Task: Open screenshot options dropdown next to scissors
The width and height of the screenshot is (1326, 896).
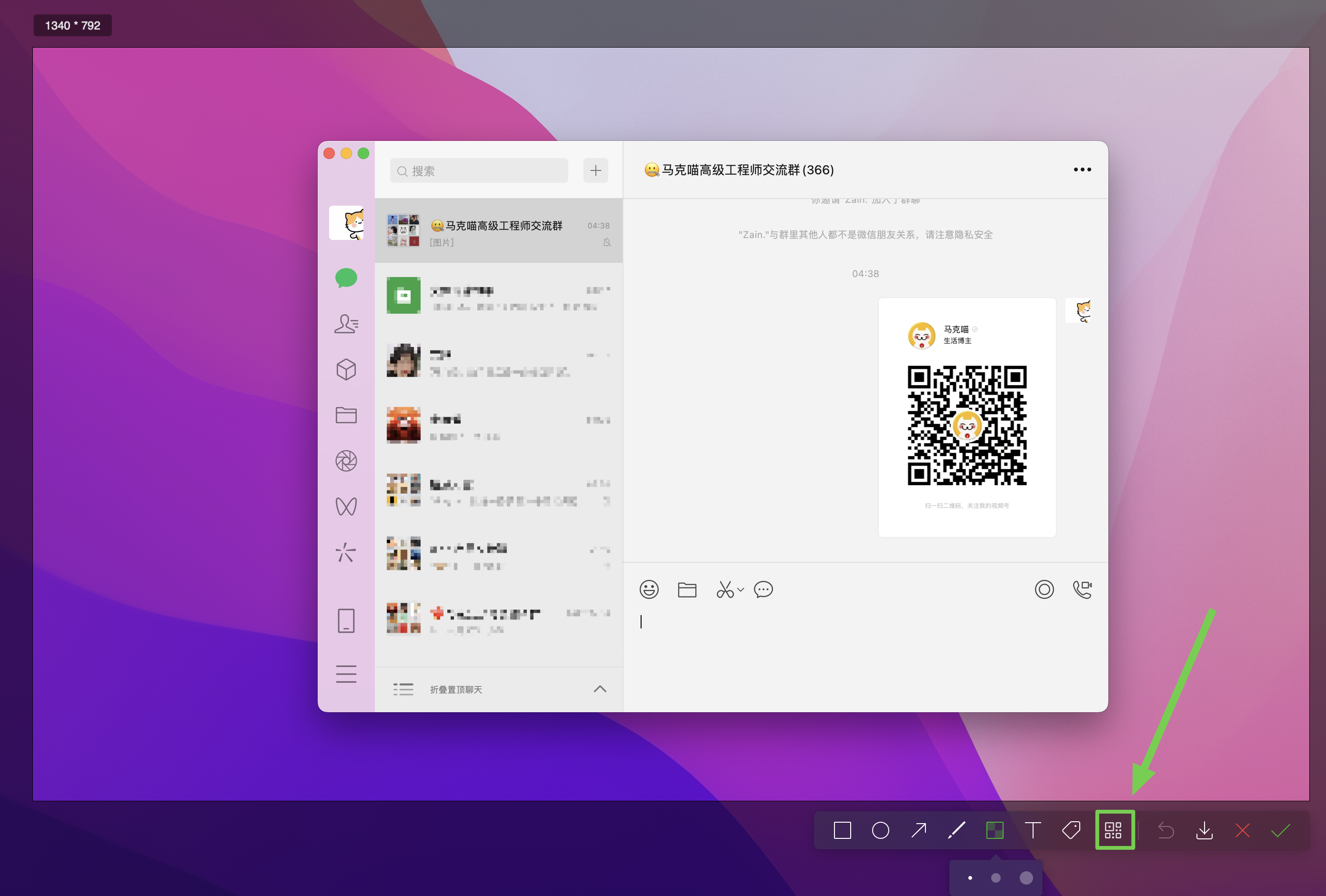Action: [741, 590]
